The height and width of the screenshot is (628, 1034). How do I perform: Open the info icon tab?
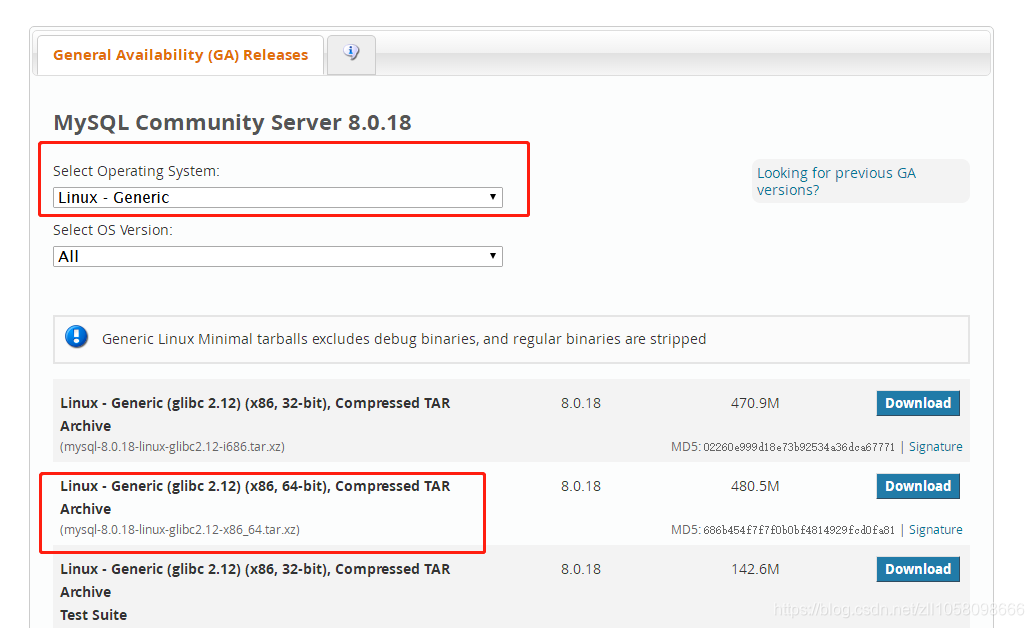click(351, 54)
